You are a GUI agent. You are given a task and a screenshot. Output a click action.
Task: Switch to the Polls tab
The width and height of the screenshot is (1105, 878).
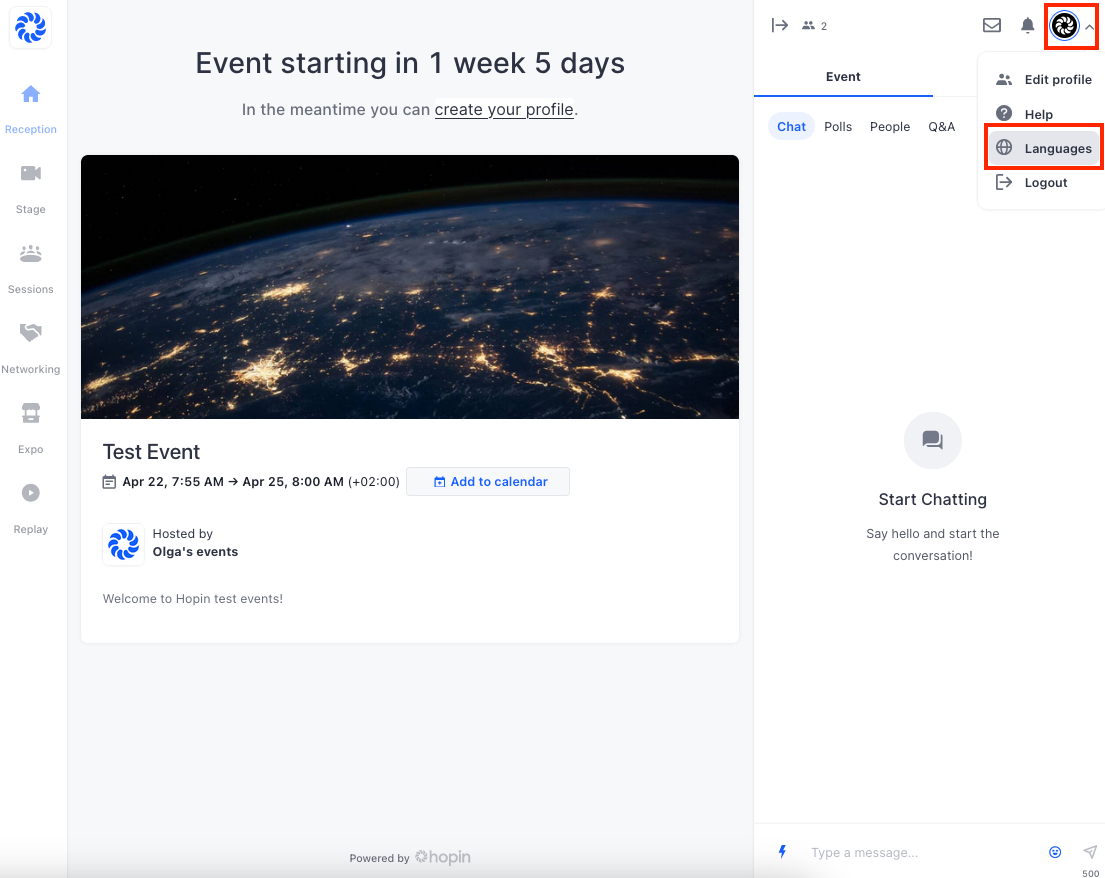click(838, 127)
